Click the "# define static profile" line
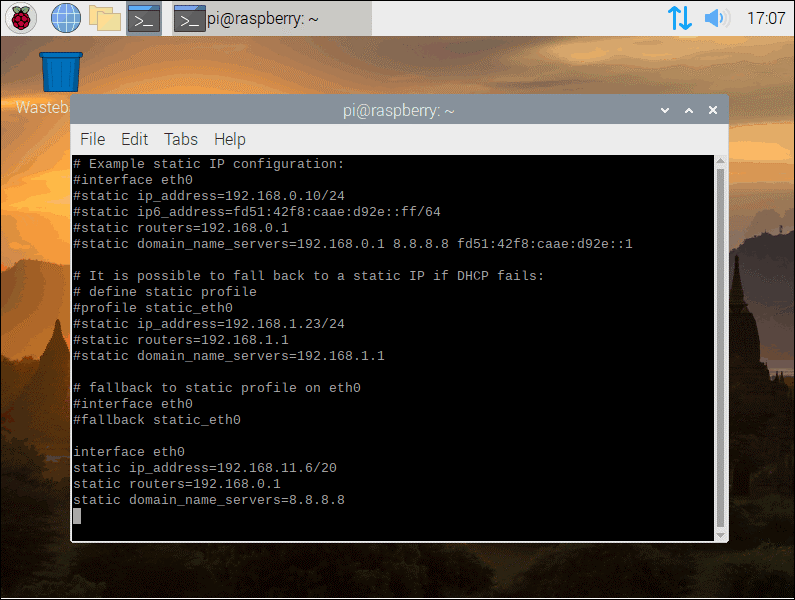The height and width of the screenshot is (600, 795). click(165, 292)
